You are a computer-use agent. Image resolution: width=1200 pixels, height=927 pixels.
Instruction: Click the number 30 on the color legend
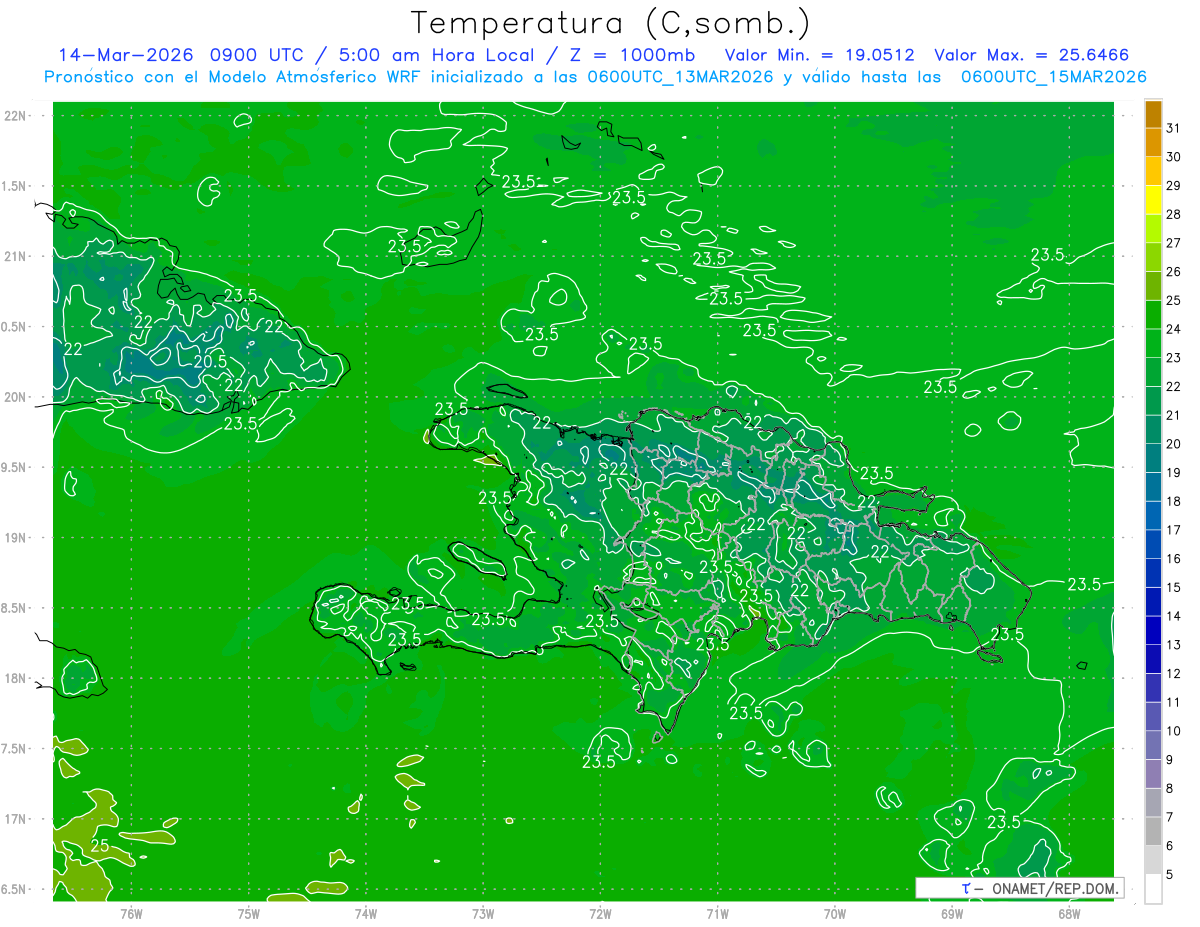click(1174, 157)
